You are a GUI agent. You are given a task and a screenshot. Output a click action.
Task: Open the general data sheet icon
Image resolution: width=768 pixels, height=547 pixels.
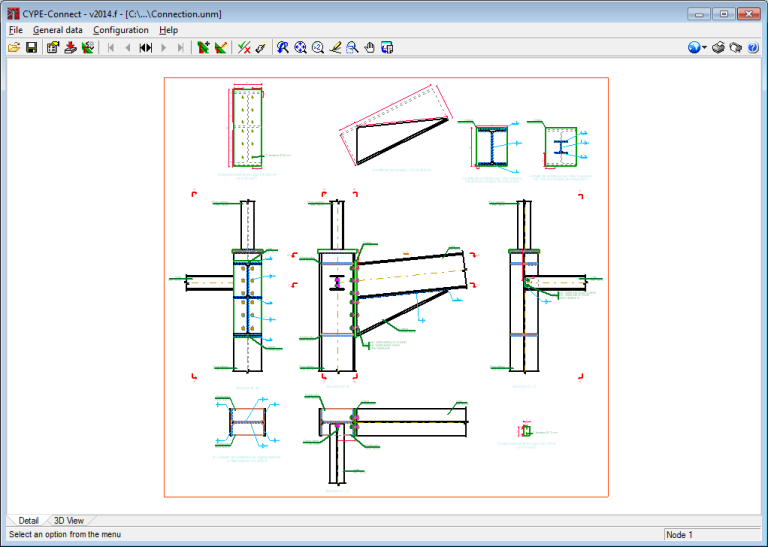[53, 48]
